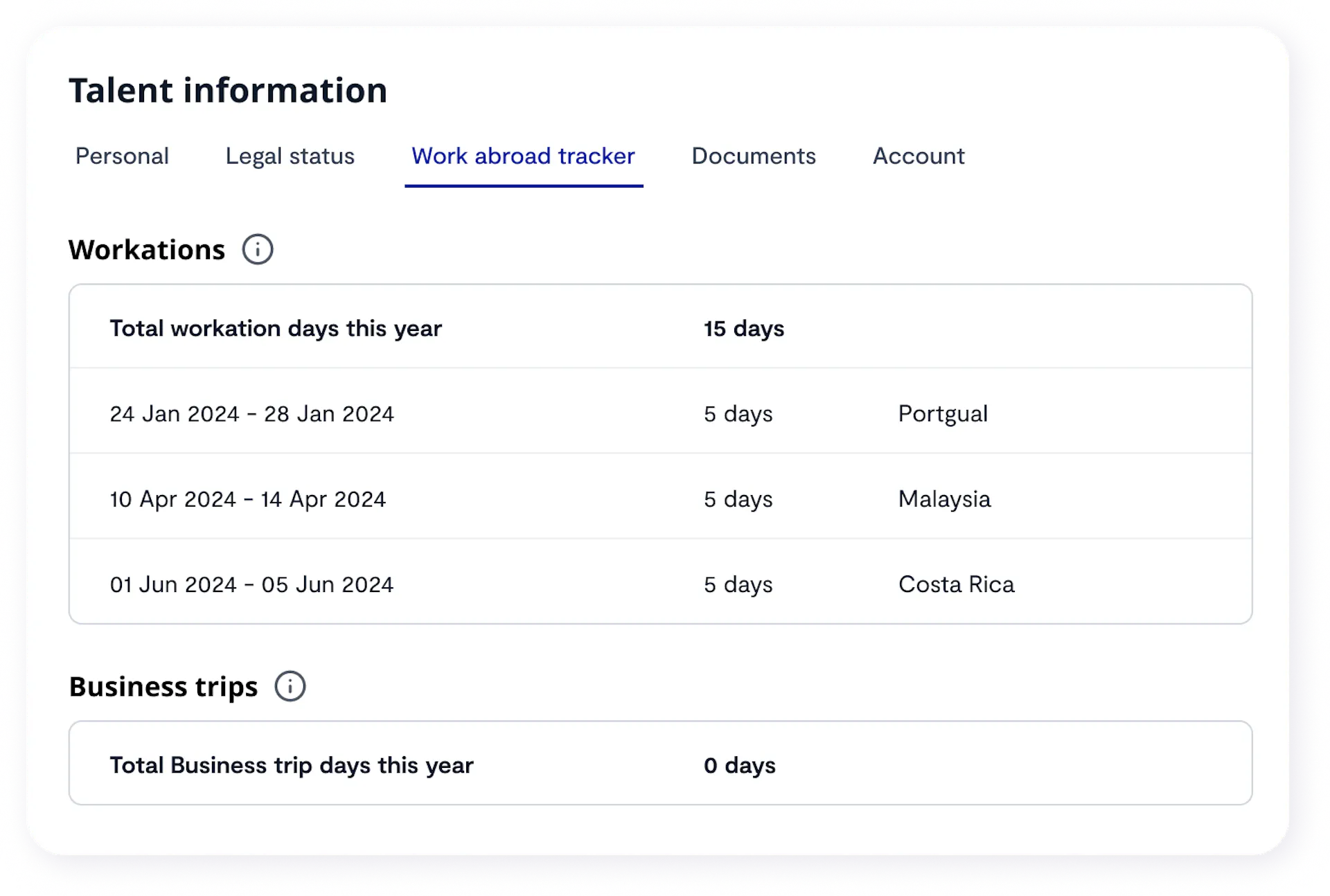Select the Costa Rica trip row
The image size is (1330, 896).
pyautogui.click(x=957, y=584)
